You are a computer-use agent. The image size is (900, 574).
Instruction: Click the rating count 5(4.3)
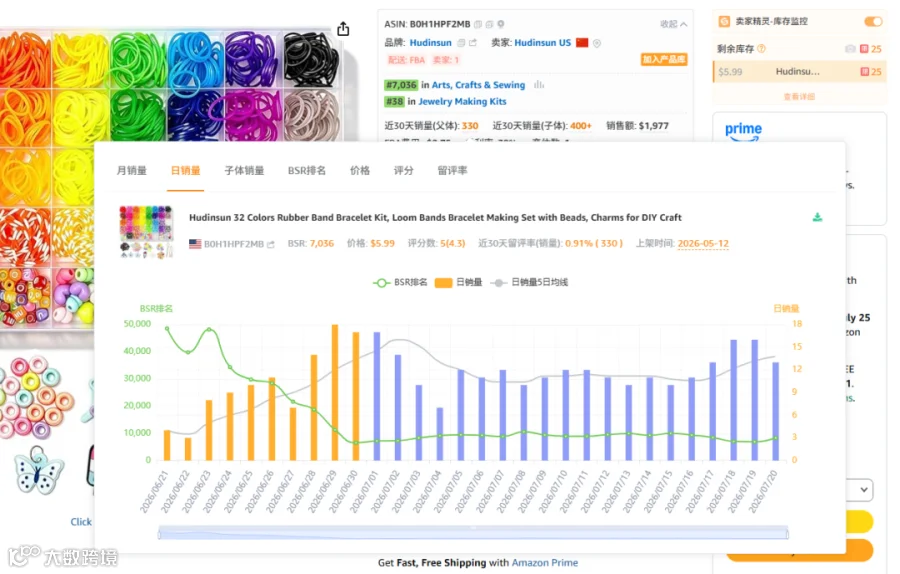pyautogui.click(x=452, y=243)
